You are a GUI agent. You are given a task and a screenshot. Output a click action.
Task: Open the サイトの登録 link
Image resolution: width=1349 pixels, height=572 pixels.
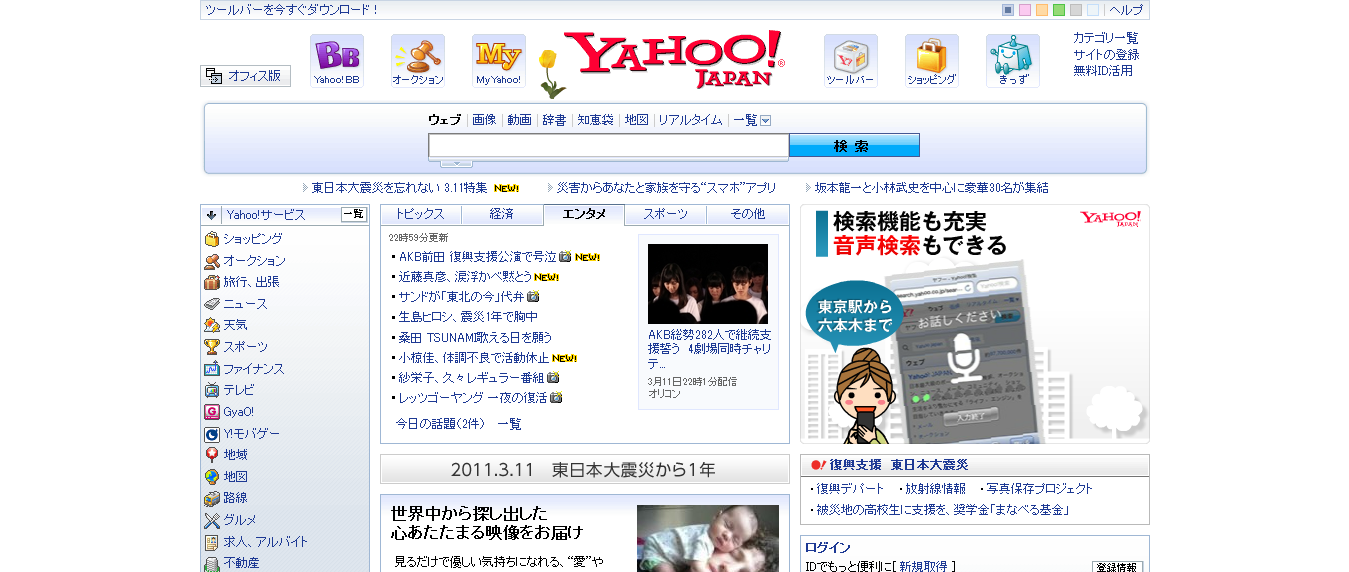[x=1106, y=55]
